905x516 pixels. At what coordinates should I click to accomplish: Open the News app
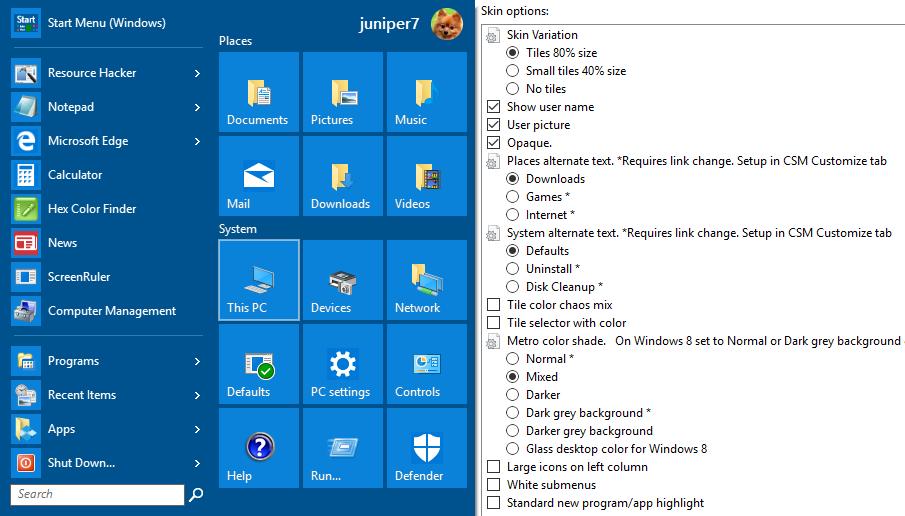[107, 243]
